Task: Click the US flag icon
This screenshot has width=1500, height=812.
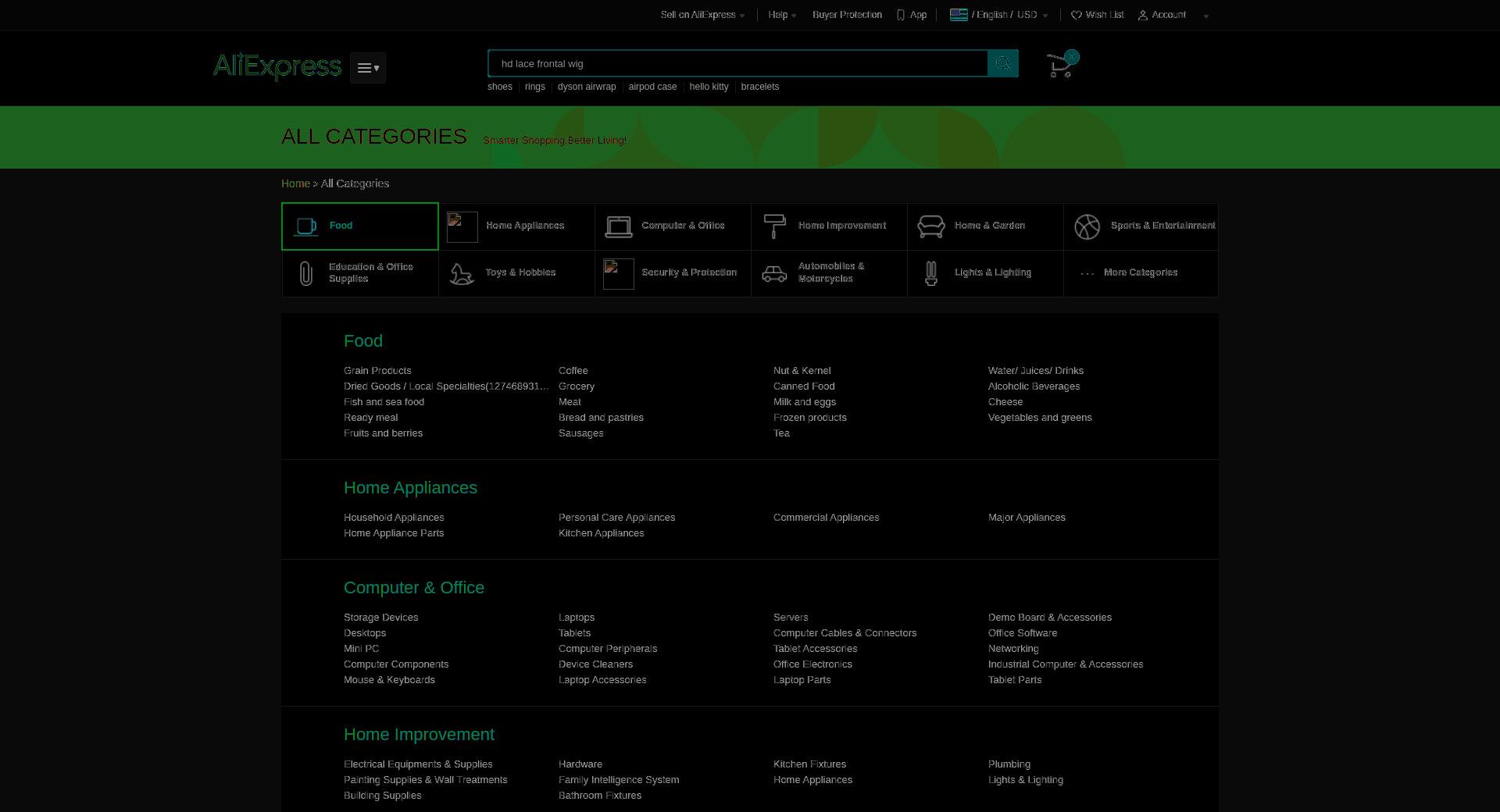Action: point(959,15)
